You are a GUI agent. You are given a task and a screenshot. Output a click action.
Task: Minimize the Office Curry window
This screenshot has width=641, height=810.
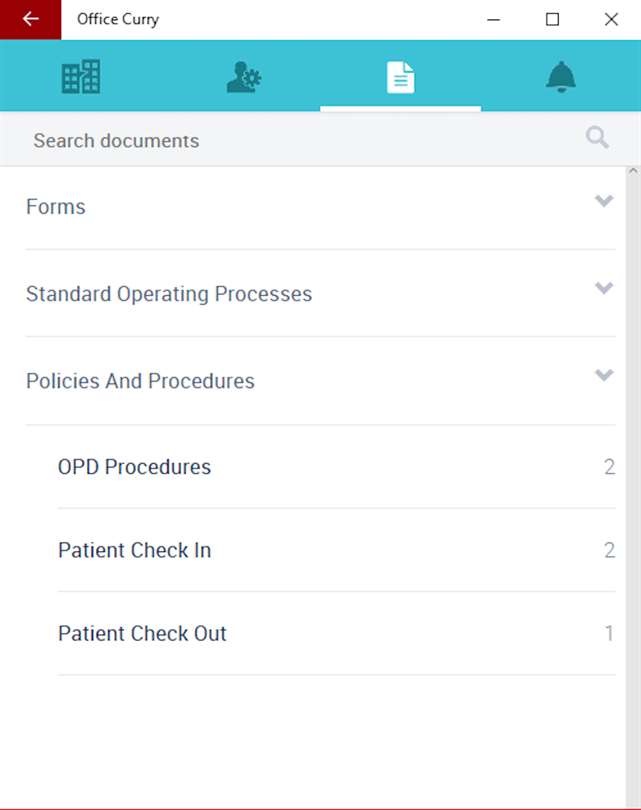tap(493, 19)
